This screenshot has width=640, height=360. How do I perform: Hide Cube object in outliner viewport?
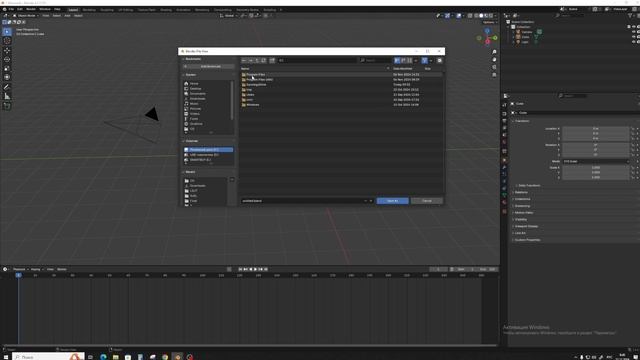pyautogui.click(x=633, y=37)
